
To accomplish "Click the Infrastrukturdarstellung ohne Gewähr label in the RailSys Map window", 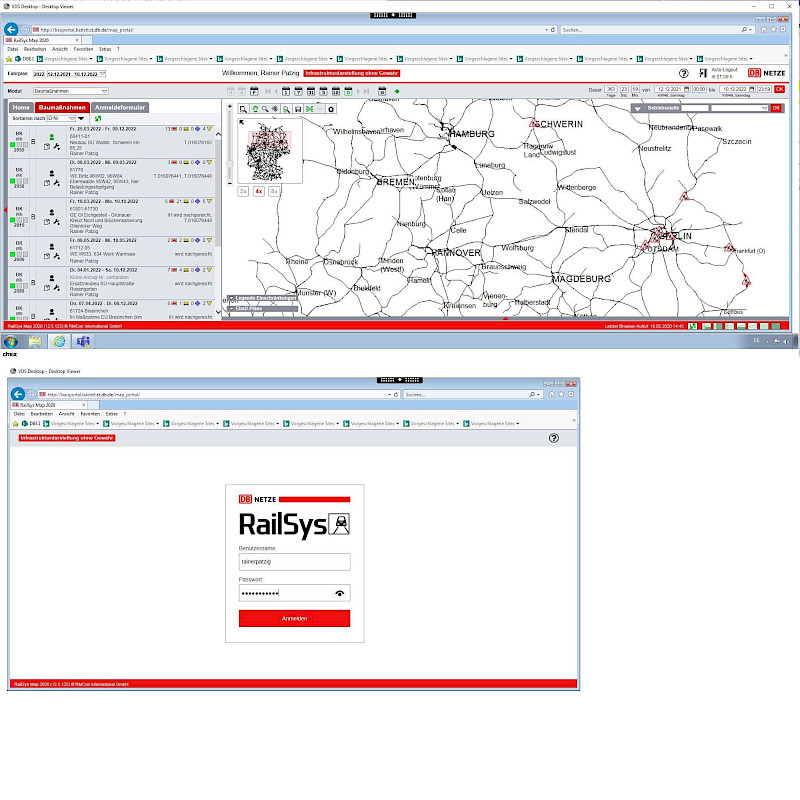I will pos(352,73).
